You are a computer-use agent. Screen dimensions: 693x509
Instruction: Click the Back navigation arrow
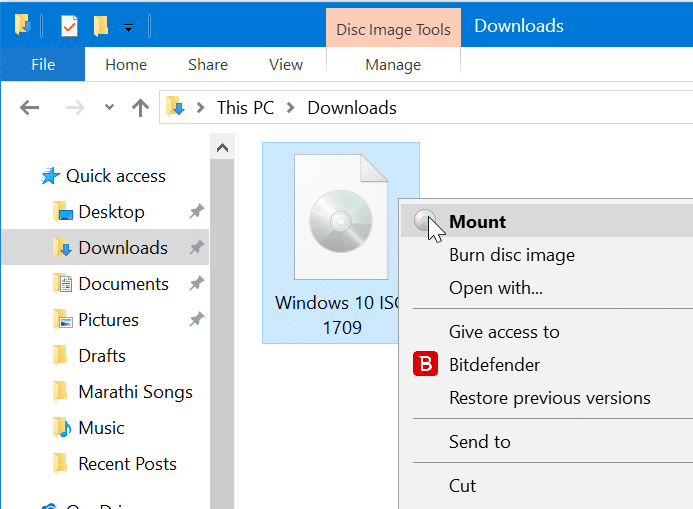pyautogui.click(x=30, y=108)
